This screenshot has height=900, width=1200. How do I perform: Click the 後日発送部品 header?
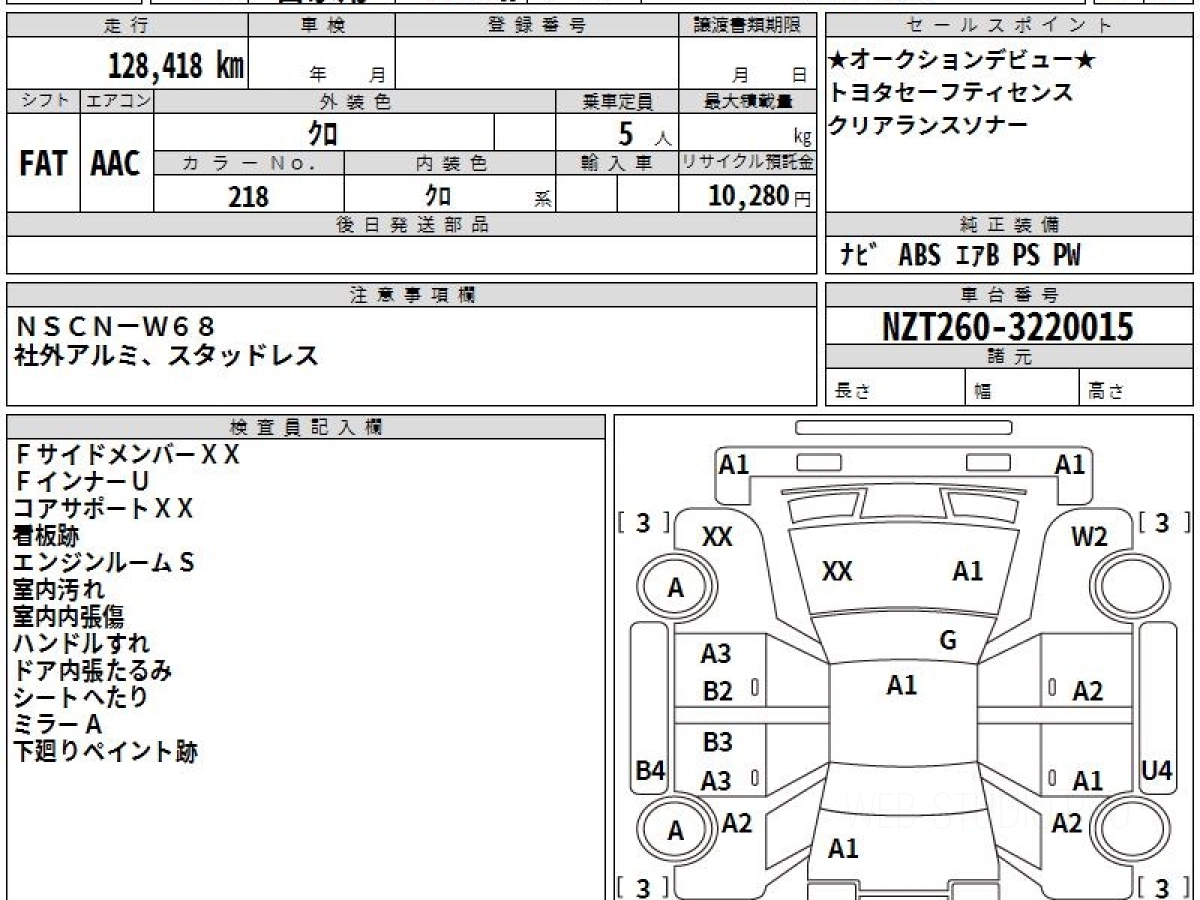[x=412, y=225]
